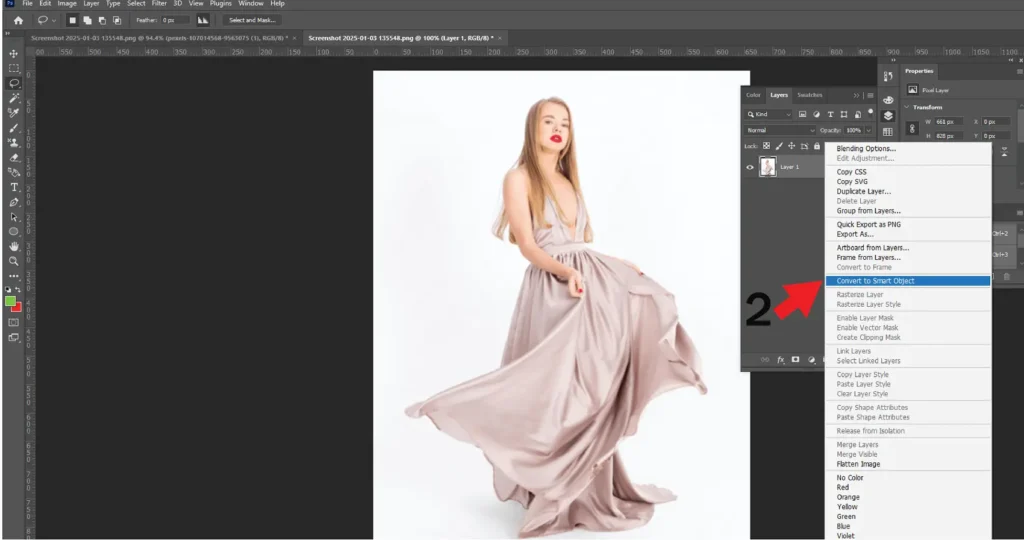This screenshot has width=1024, height=540.
Task: Select the Path Selection tool
Action: pos(14,217)
